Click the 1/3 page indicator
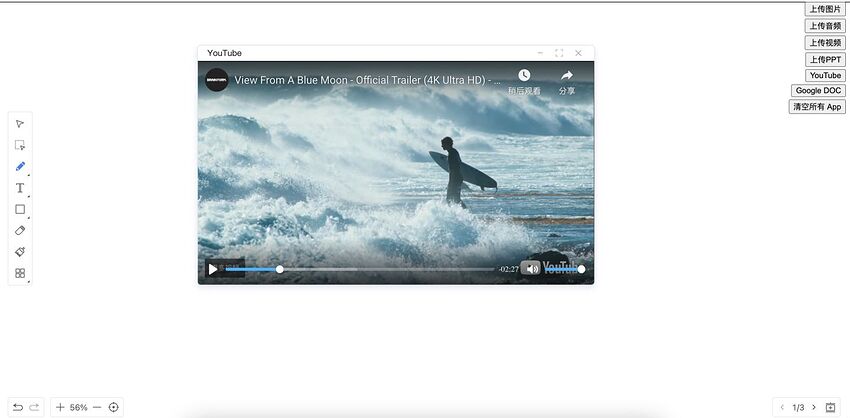This screenshot has height=418, width=850. (798, 407)
